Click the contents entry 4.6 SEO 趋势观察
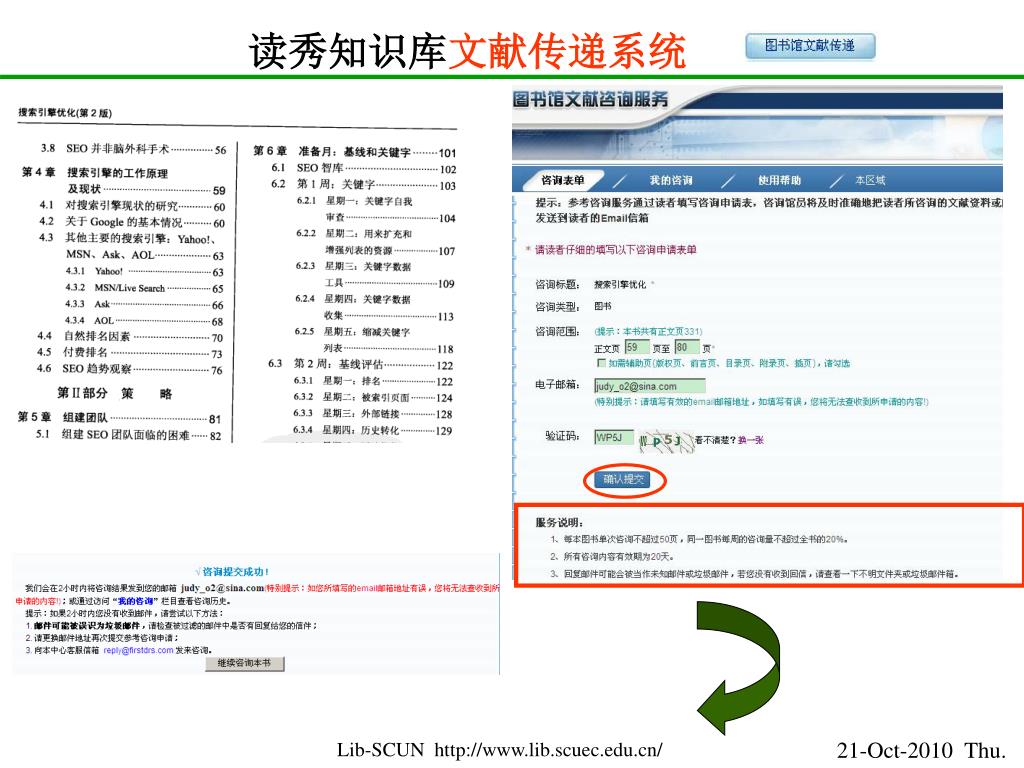 point(130,370)
